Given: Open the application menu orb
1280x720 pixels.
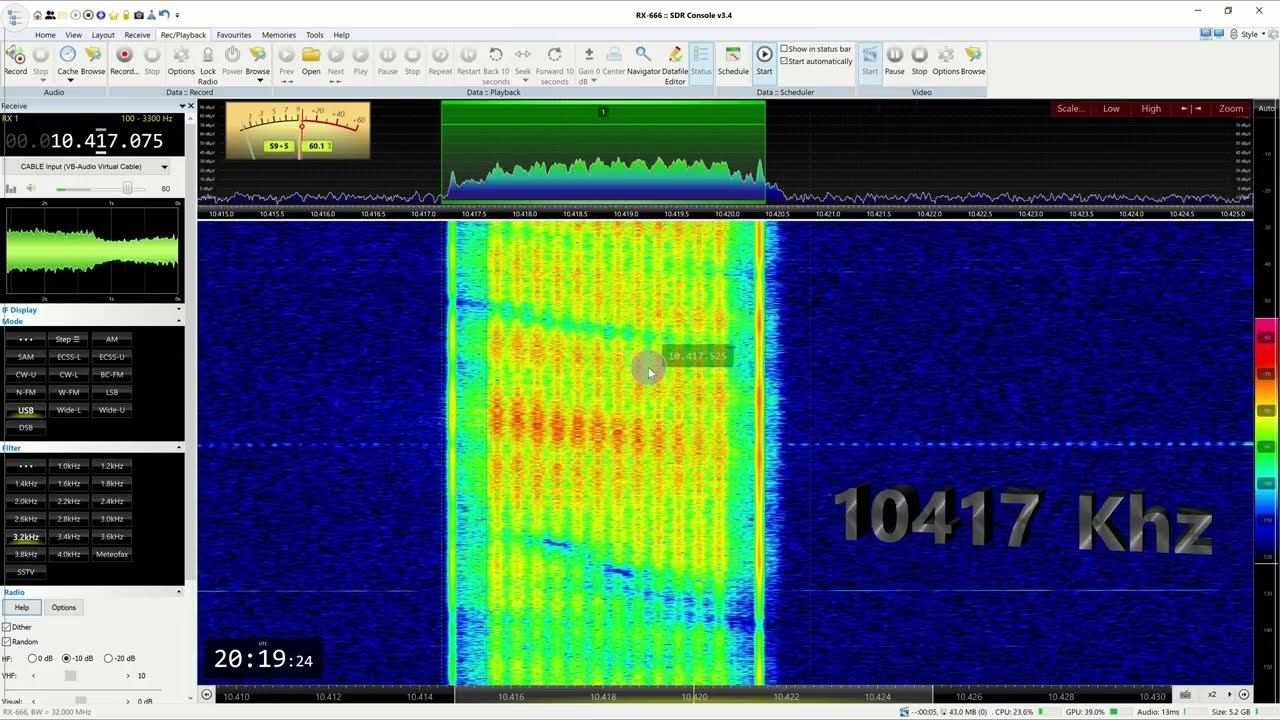Looking at the screenshot, I should 14,15.
